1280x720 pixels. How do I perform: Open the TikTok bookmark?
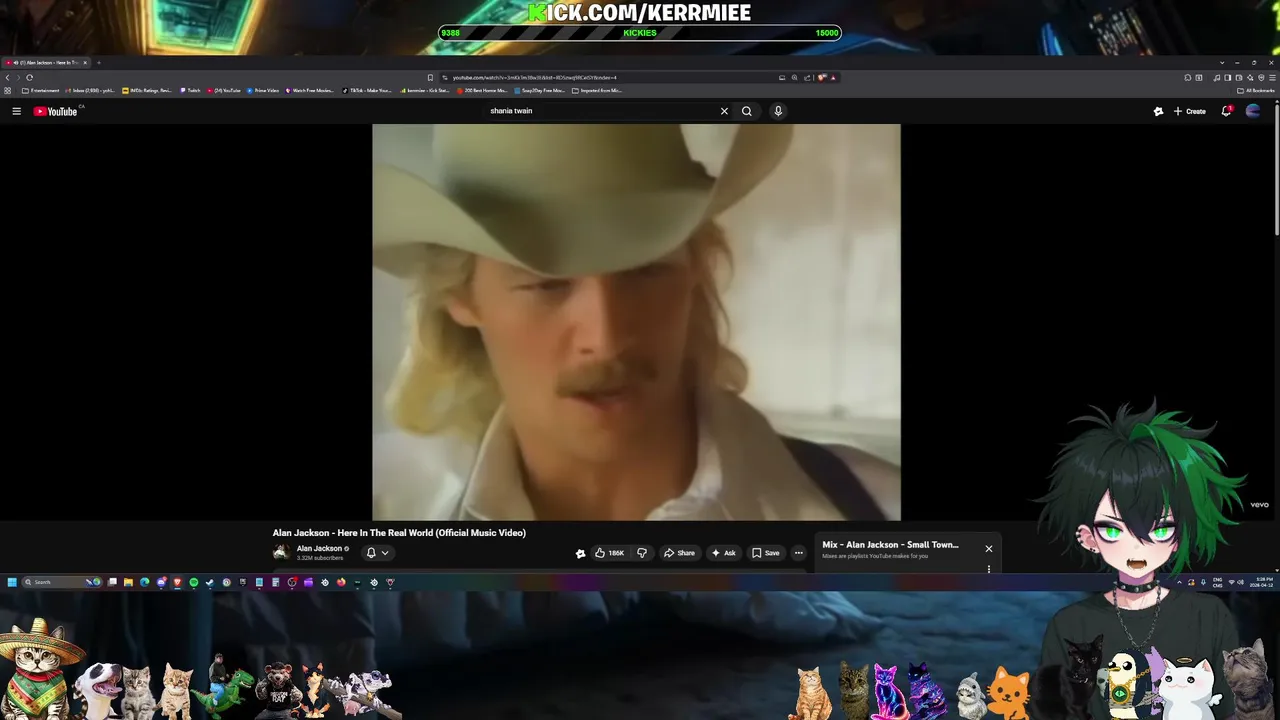click(367, 90)
